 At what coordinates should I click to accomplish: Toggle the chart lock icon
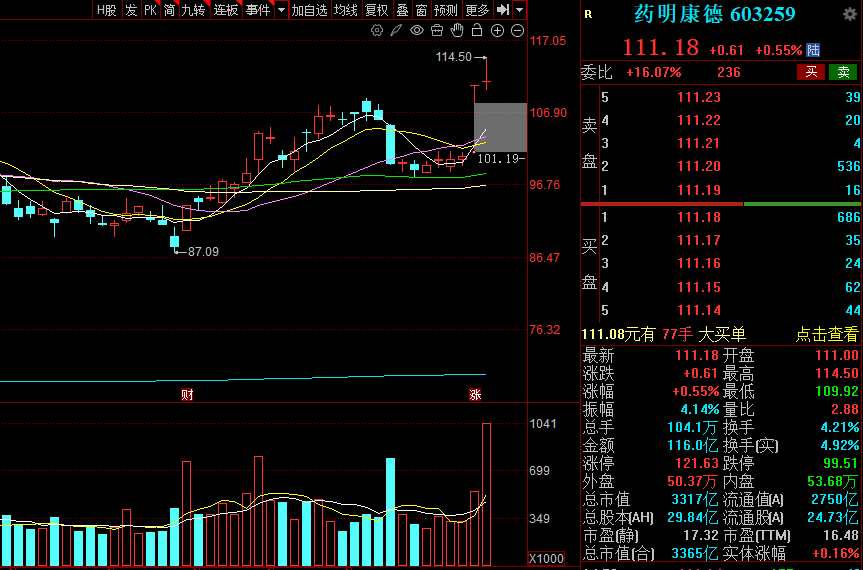pos(477,31)
